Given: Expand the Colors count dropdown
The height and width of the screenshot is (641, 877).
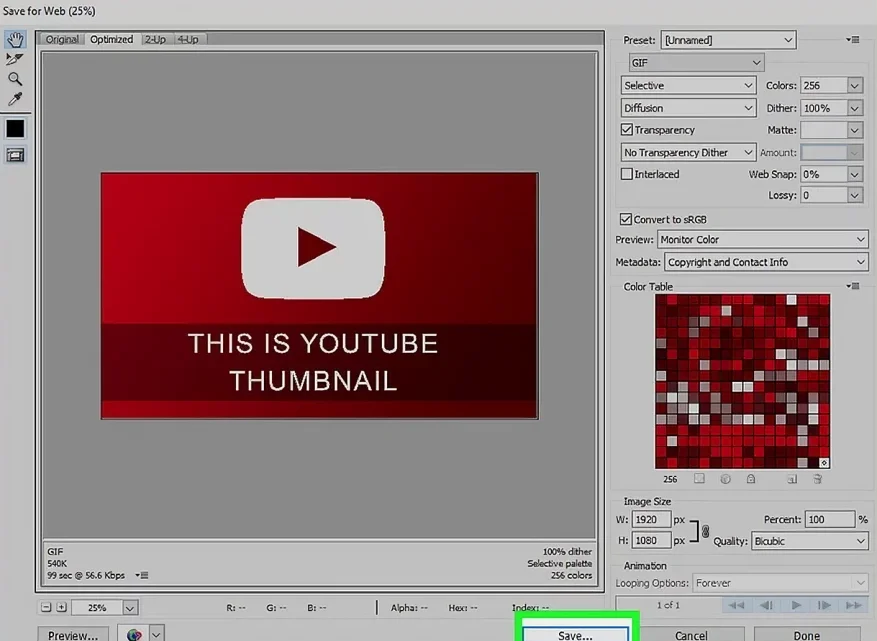Looking at the screenshot, I should [854, 86].
